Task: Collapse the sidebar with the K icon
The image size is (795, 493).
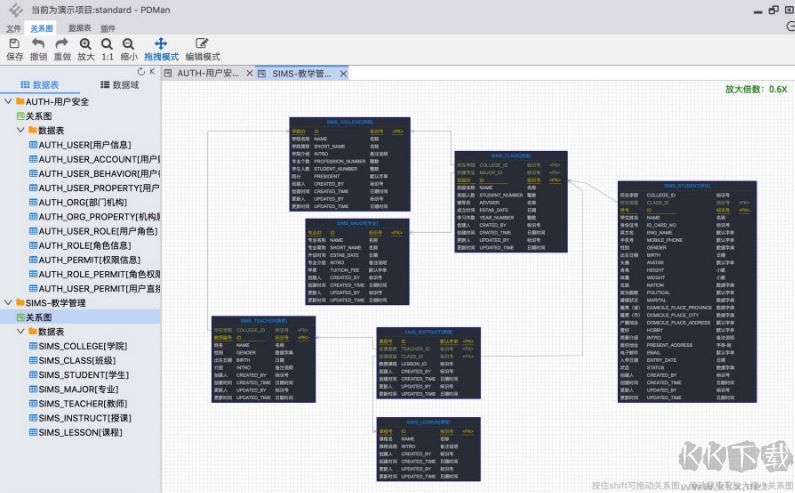Action: click(153, 72)
